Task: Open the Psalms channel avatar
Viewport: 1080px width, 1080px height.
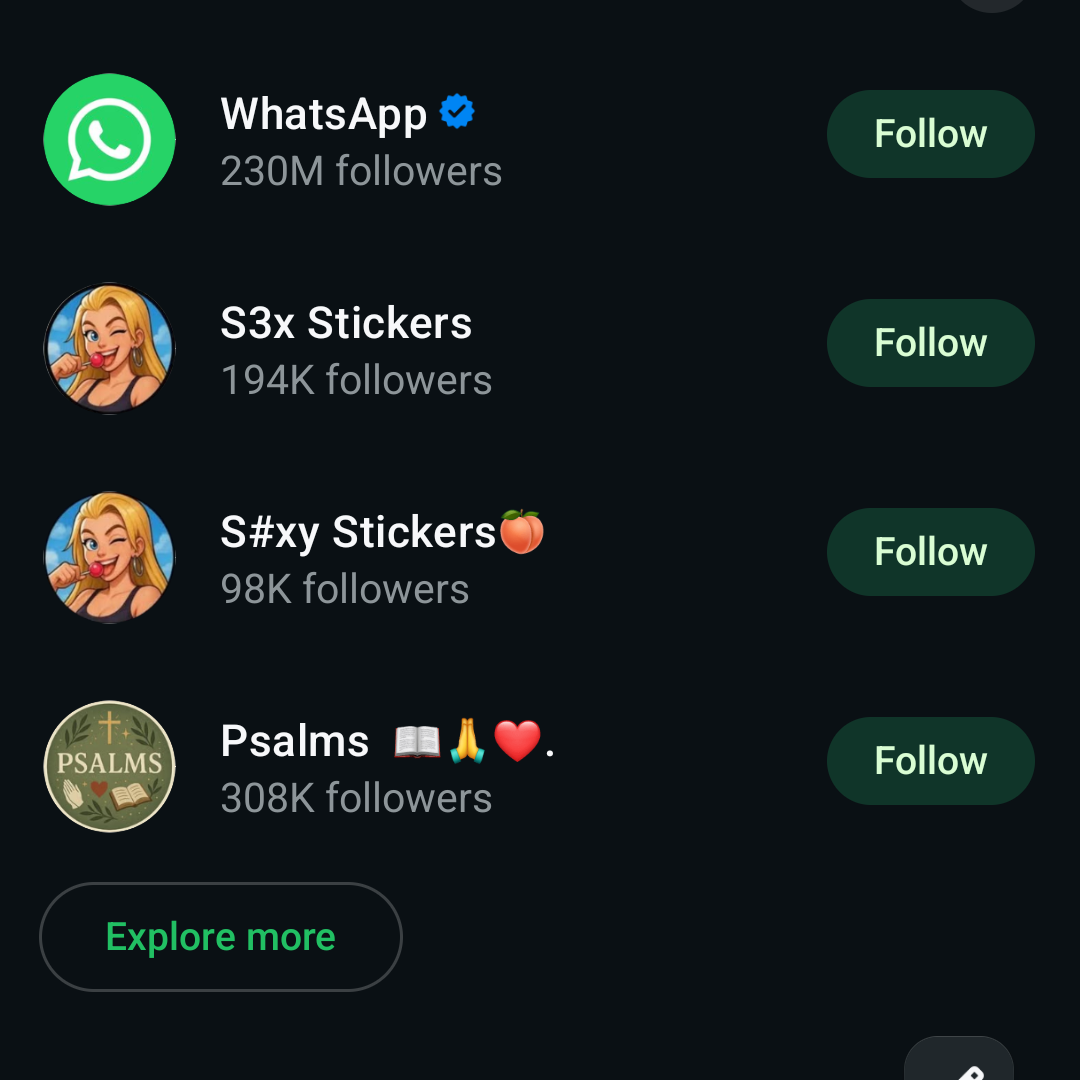Action: click(x=110, y=766)
